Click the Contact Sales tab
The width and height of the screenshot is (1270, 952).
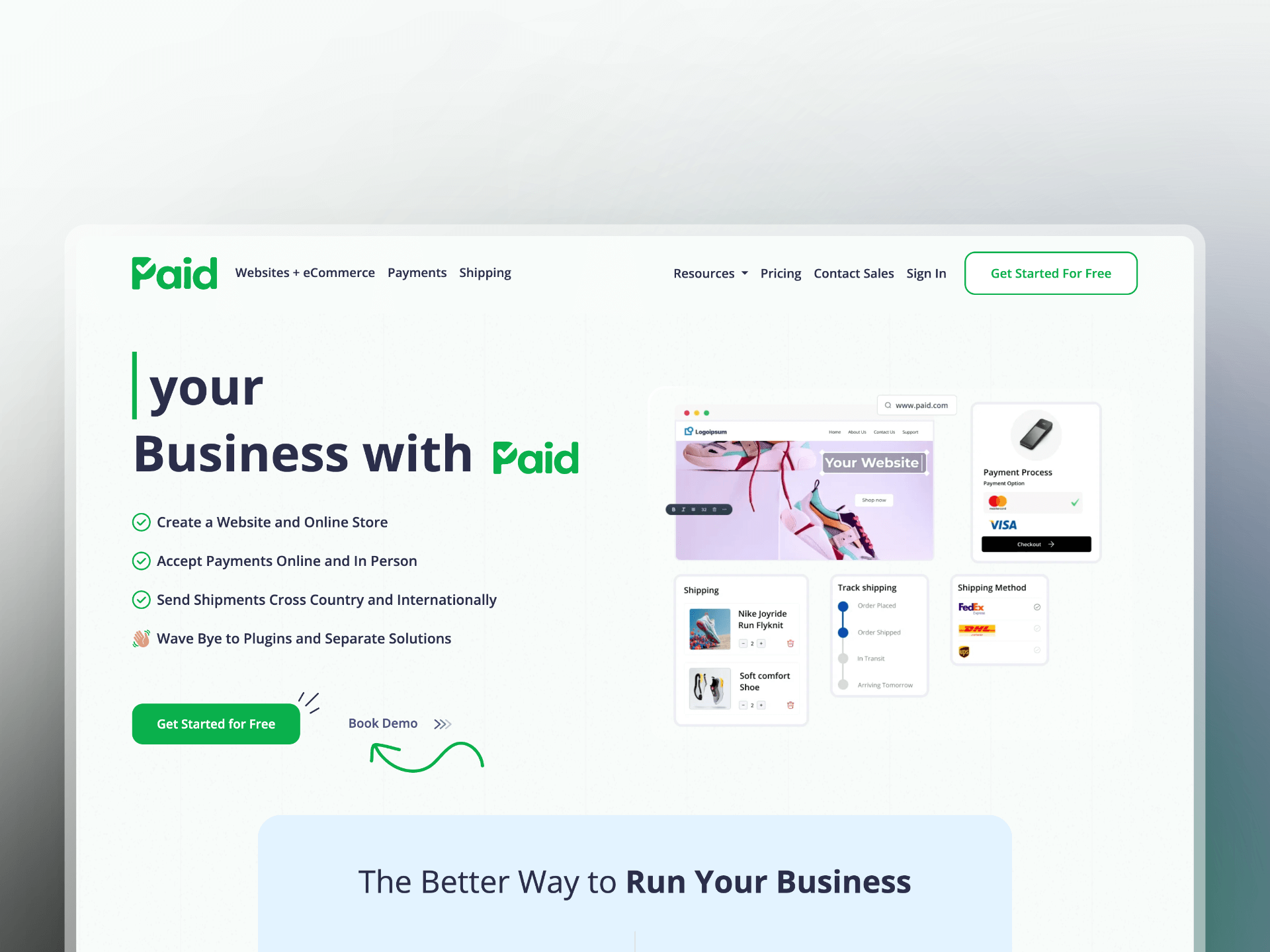853,273
